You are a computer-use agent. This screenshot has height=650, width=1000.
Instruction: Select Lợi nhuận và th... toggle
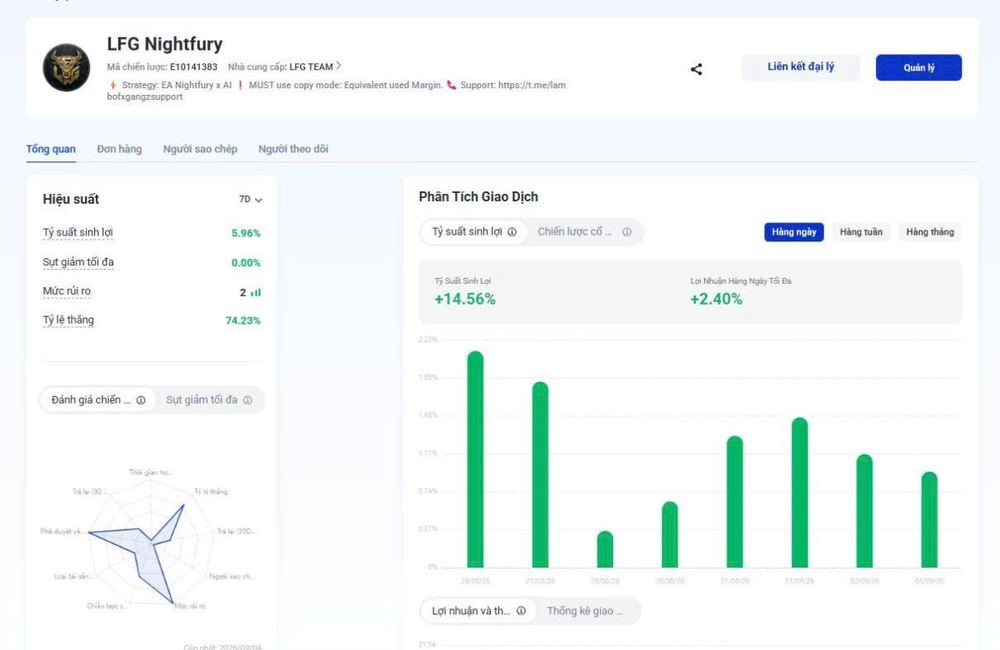coord(478,610)
